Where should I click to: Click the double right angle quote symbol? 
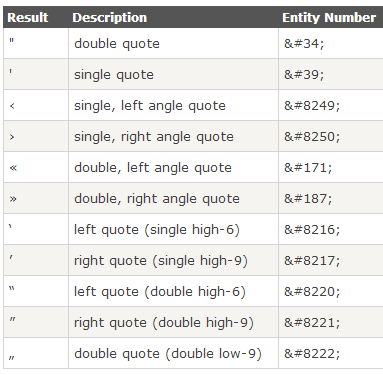[x=13, y=199]
